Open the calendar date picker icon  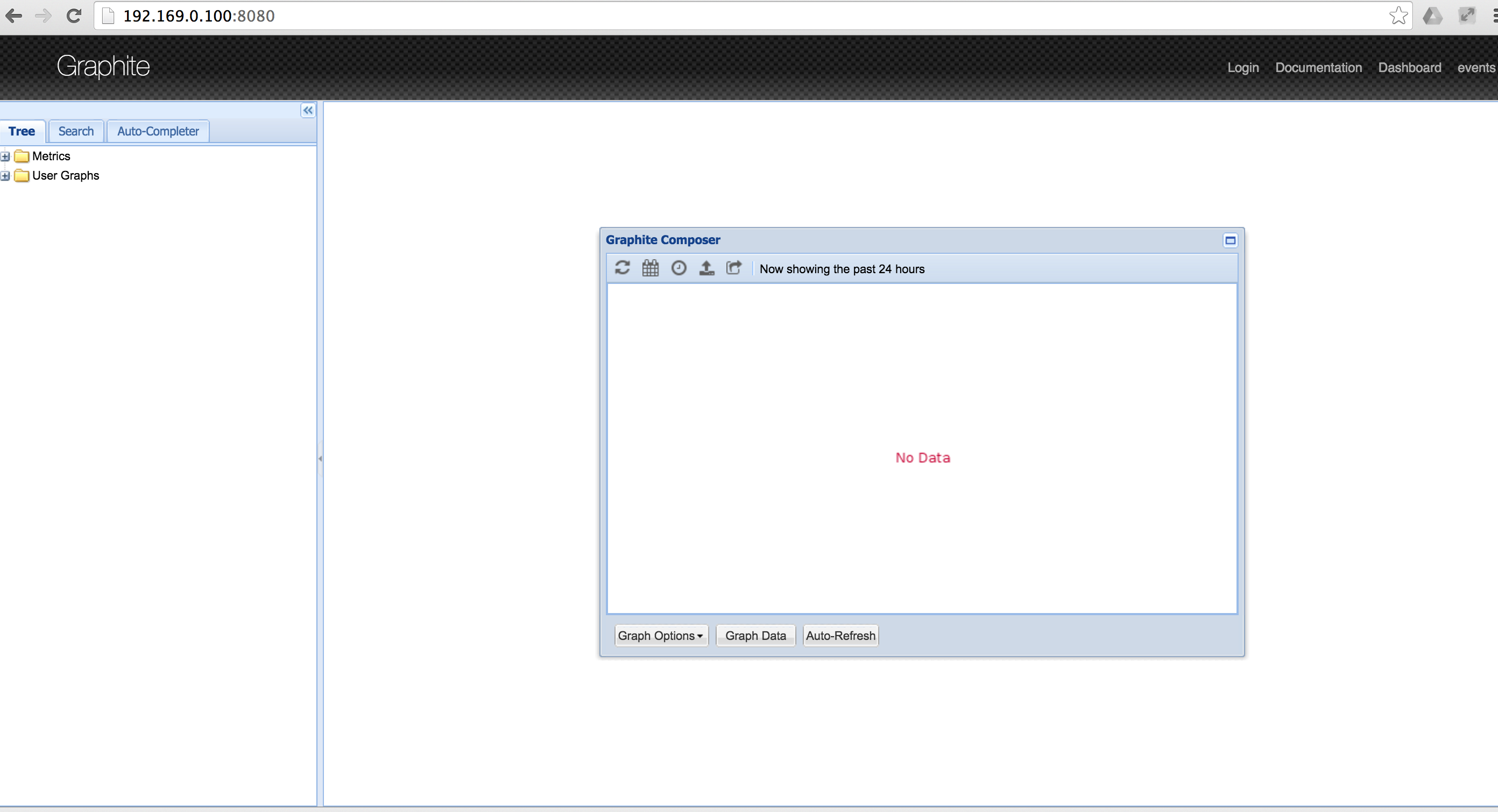(x=650, y=268)
